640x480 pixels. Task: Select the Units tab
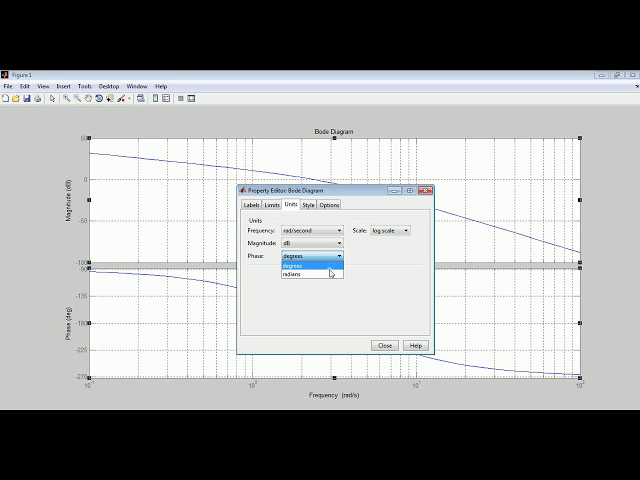click(x=291, y=204)
